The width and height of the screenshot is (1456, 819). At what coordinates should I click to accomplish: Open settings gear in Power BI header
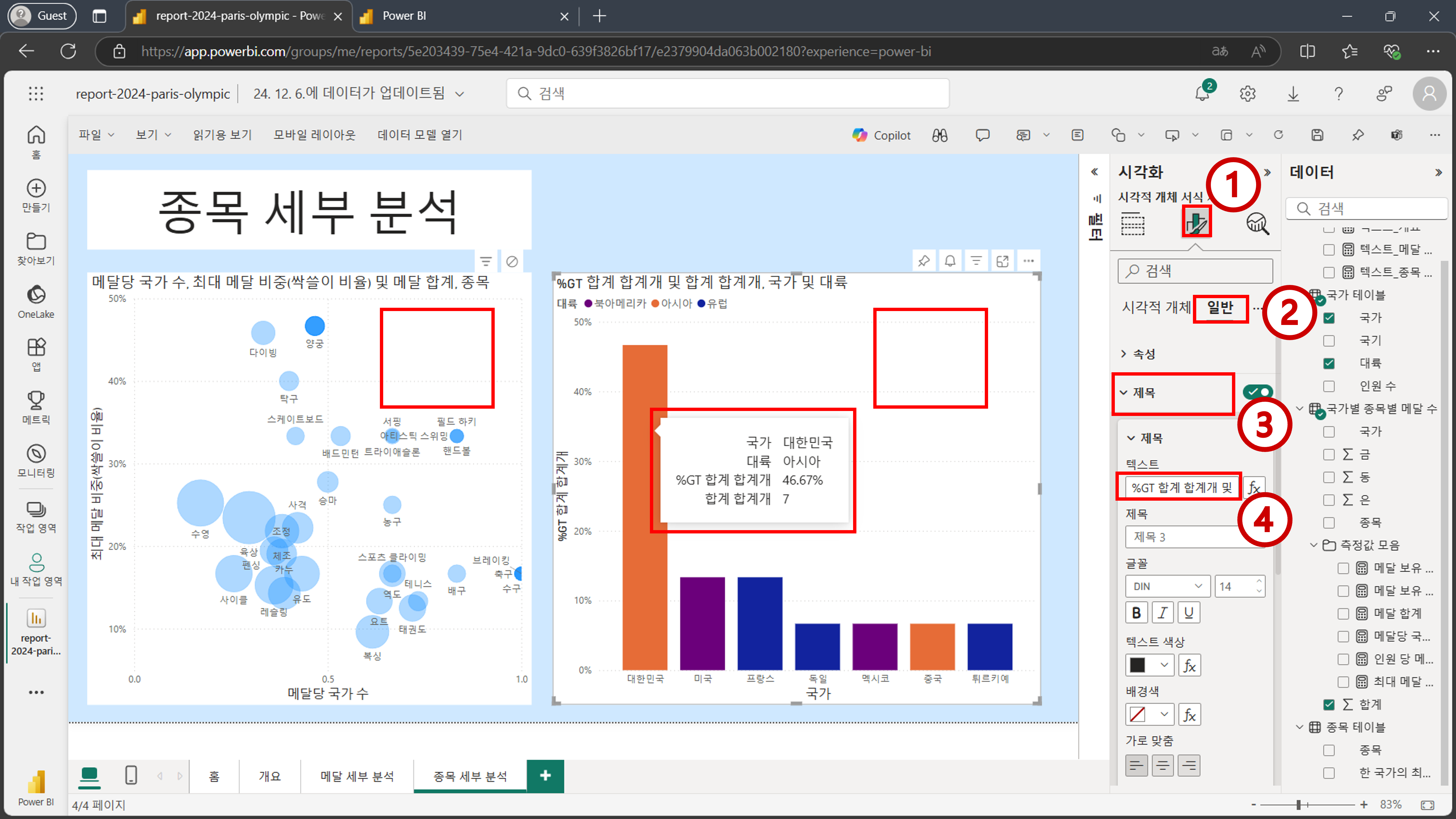point(1248,93)
